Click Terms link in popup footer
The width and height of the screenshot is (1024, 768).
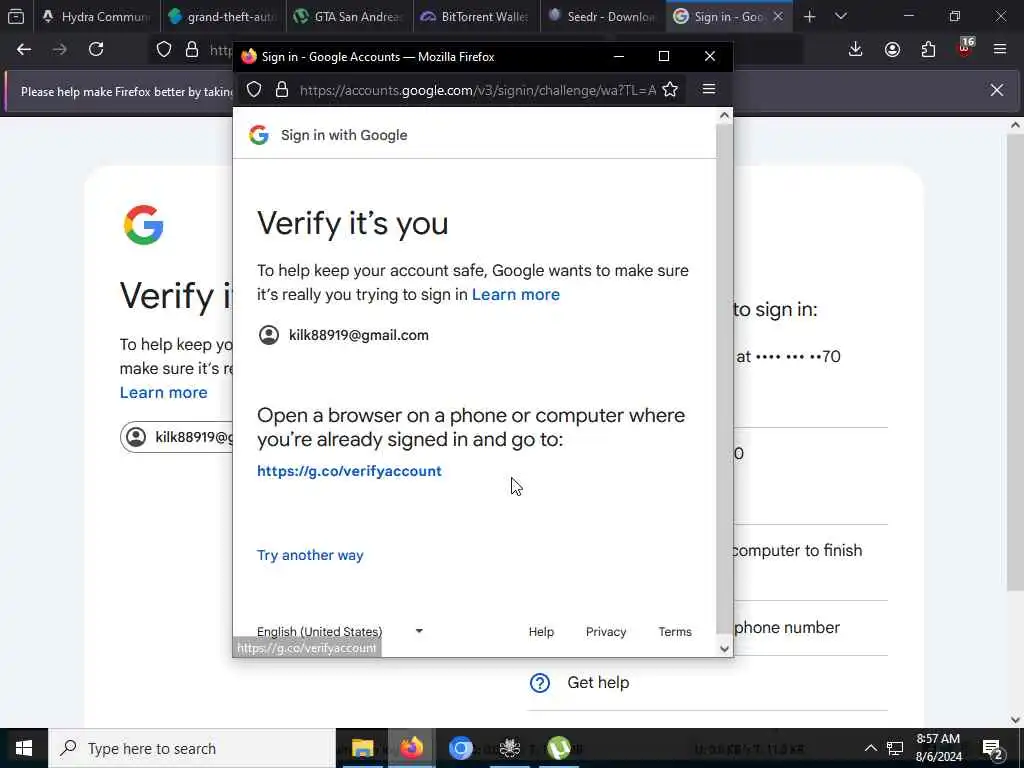[x=675, y=632]
